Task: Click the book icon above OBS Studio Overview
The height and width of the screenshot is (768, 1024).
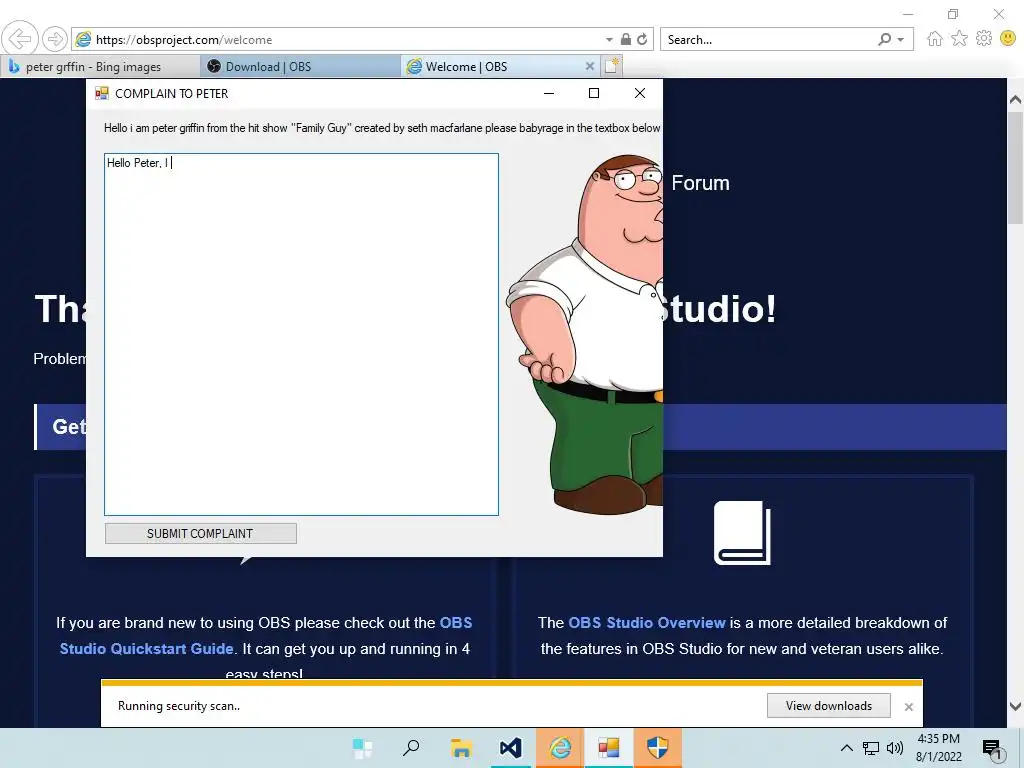Action: pyautogui.click(x=742, y=533)
